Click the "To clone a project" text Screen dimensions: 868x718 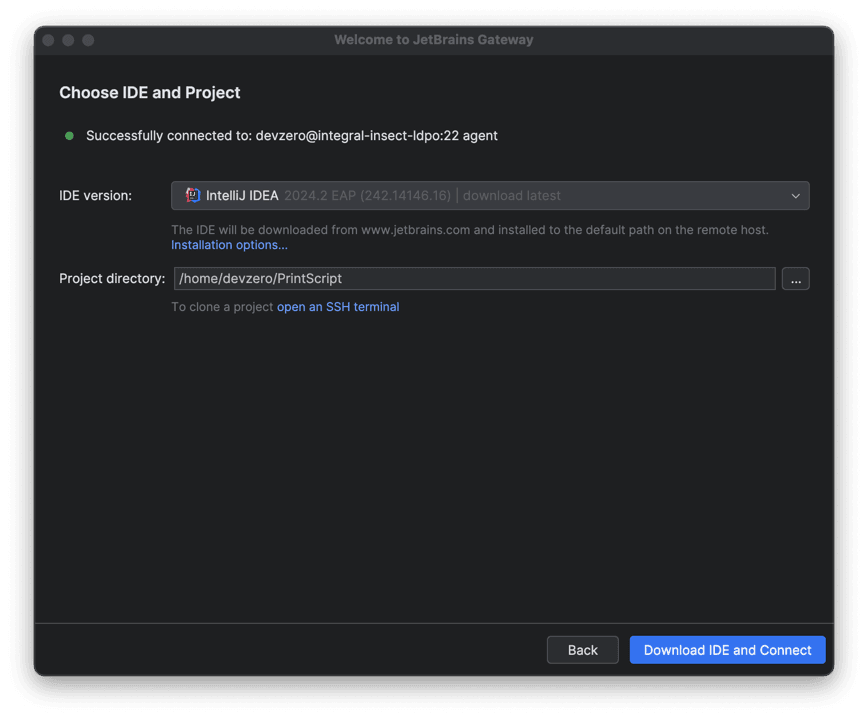click(x=222, y=307)
